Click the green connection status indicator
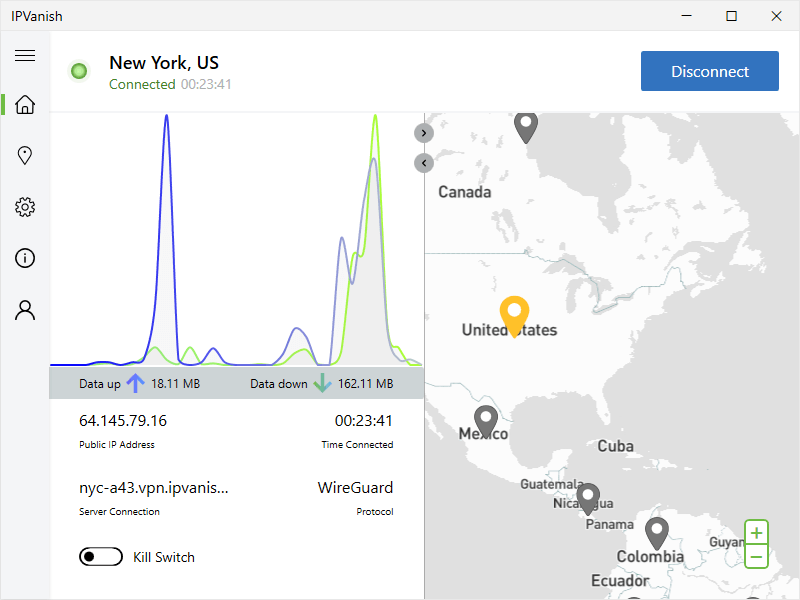This screenshot has width=800, height=600. [79, 71]
